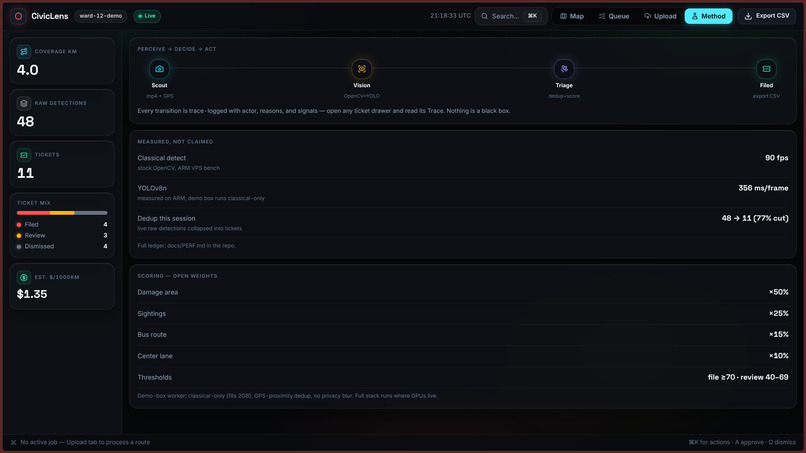Click the Bus route weight row
Image resolution: width=806 pixels, height=453 pixels.
463,335
